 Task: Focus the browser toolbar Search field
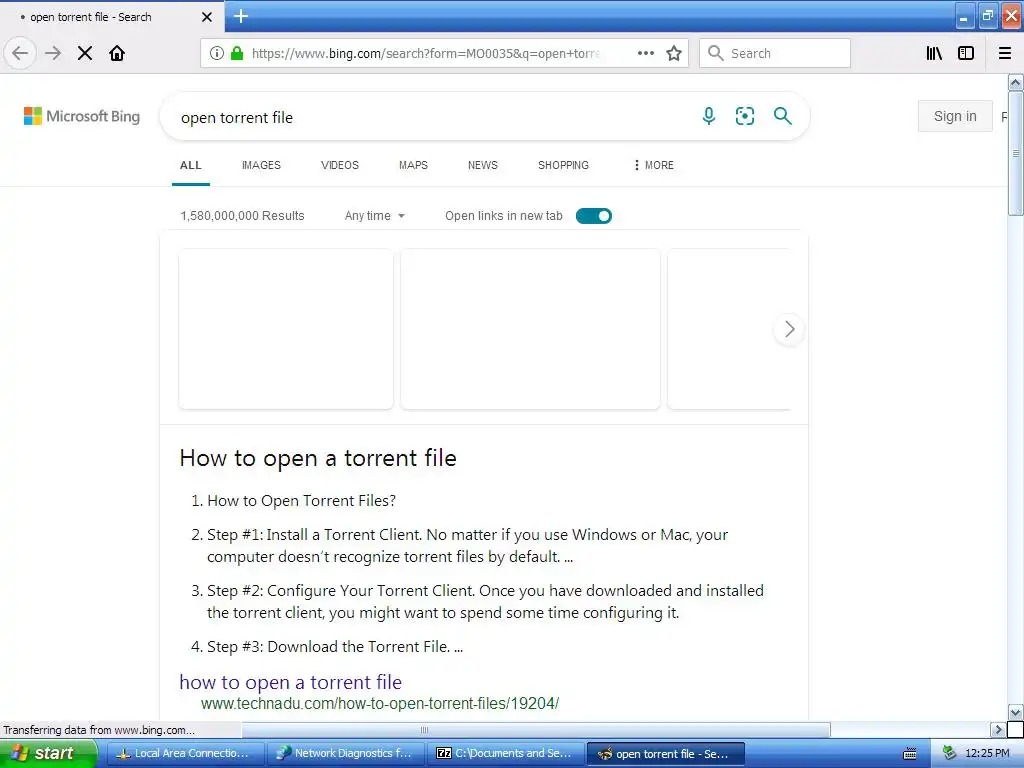(775, 53)
